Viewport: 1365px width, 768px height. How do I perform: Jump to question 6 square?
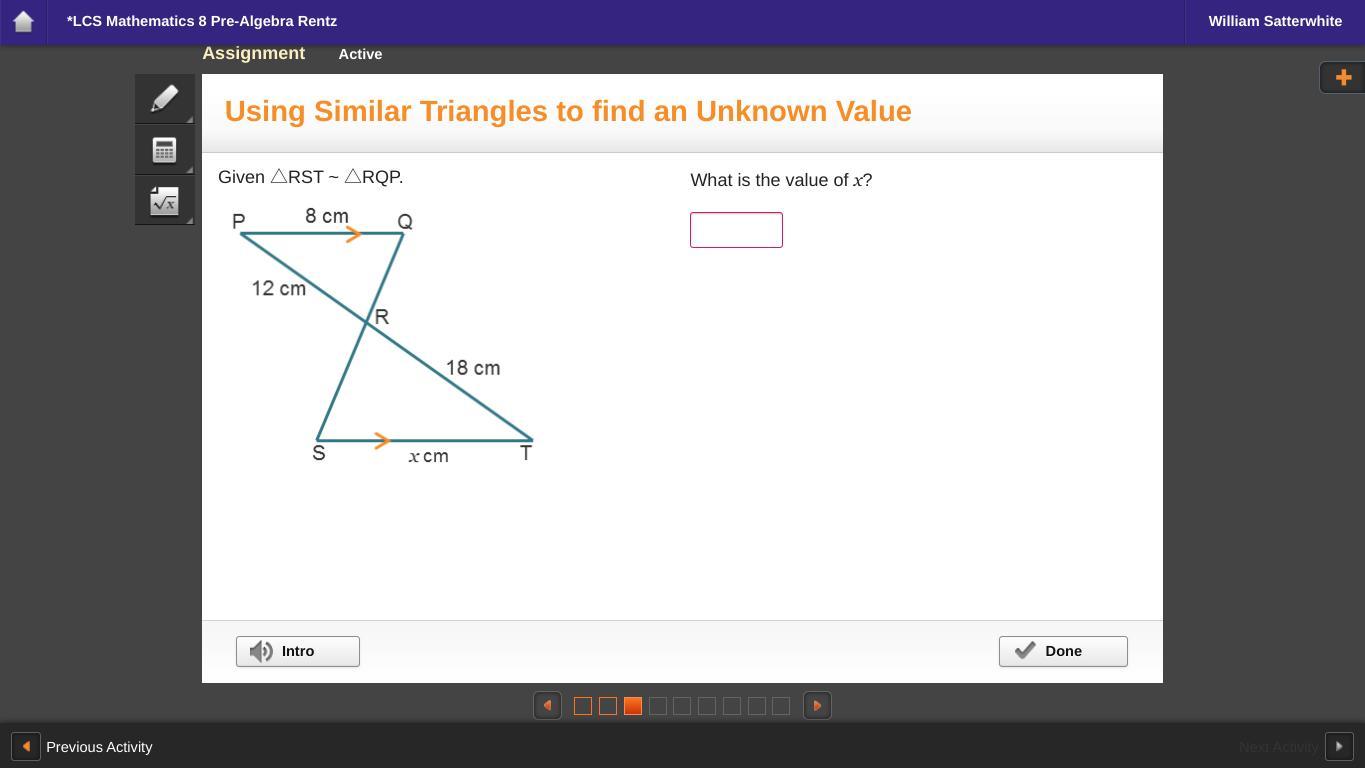click(x=707, y=706)
